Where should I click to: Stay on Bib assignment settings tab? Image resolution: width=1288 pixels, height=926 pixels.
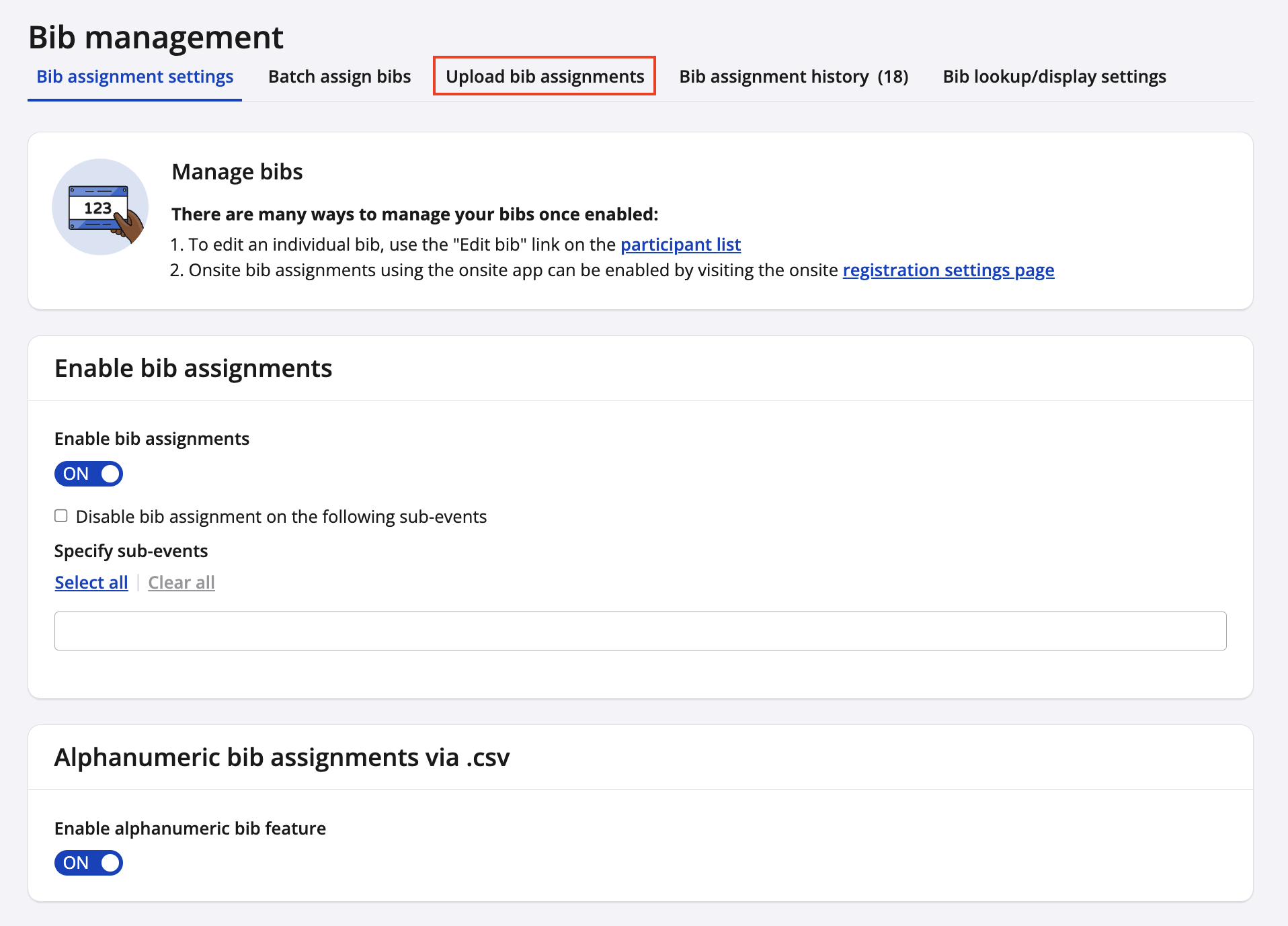point(134,77)
